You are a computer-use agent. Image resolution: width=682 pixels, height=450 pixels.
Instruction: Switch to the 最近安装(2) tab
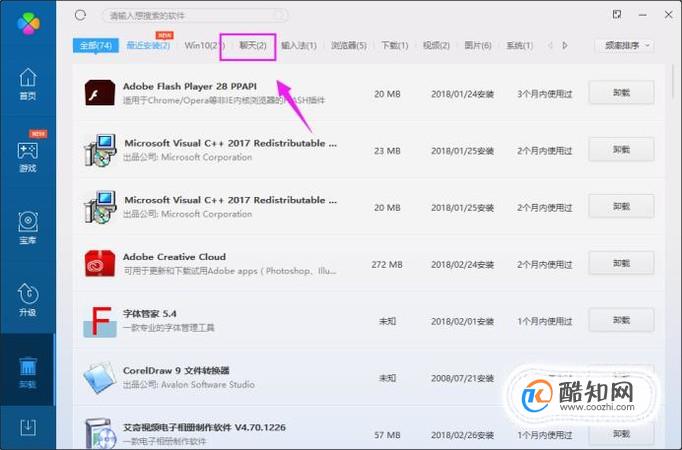point(148,45)
